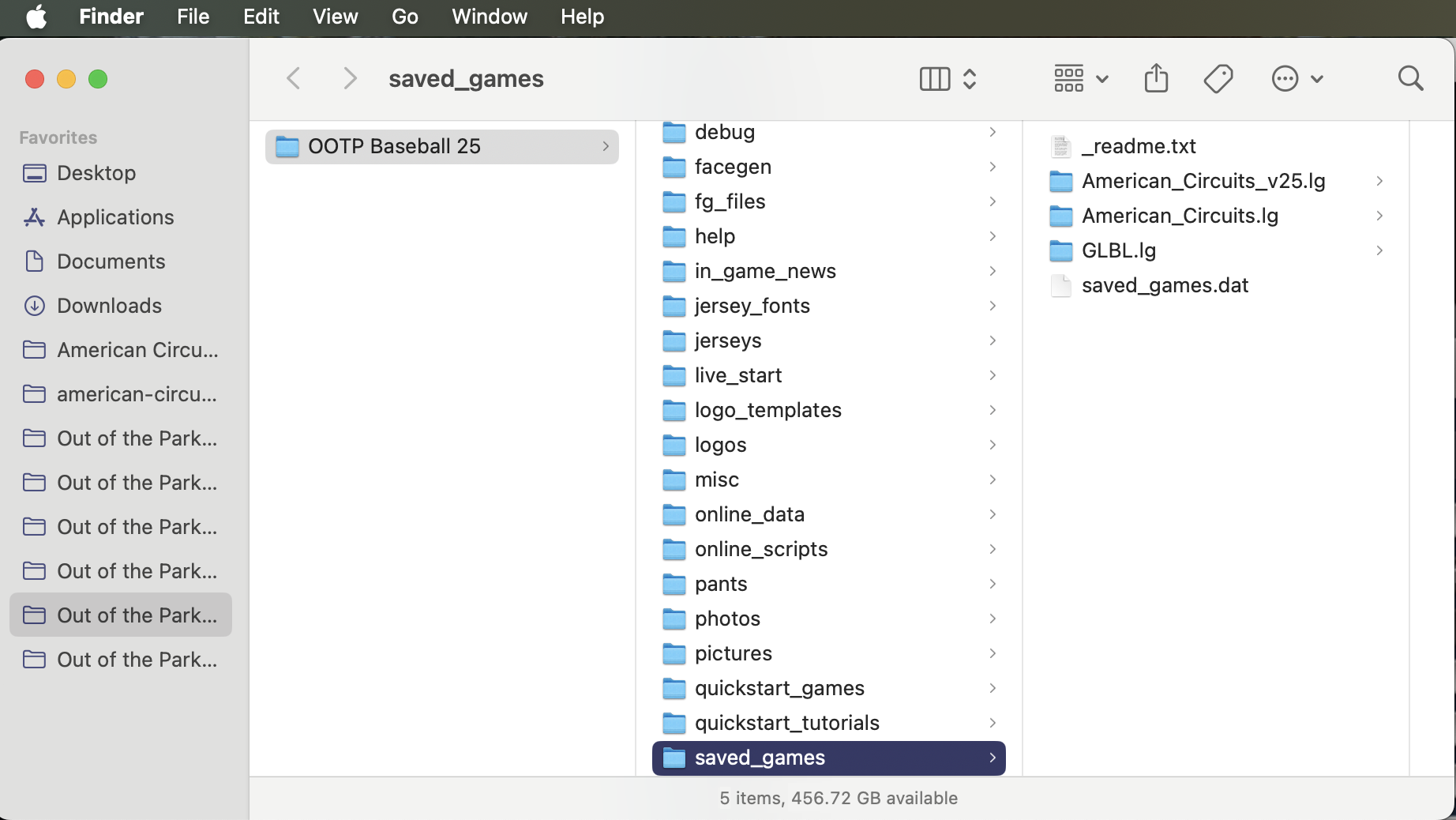Select the saved_games folder row
This screenshot has height=820, width=1456.
(x=829, y=758)
